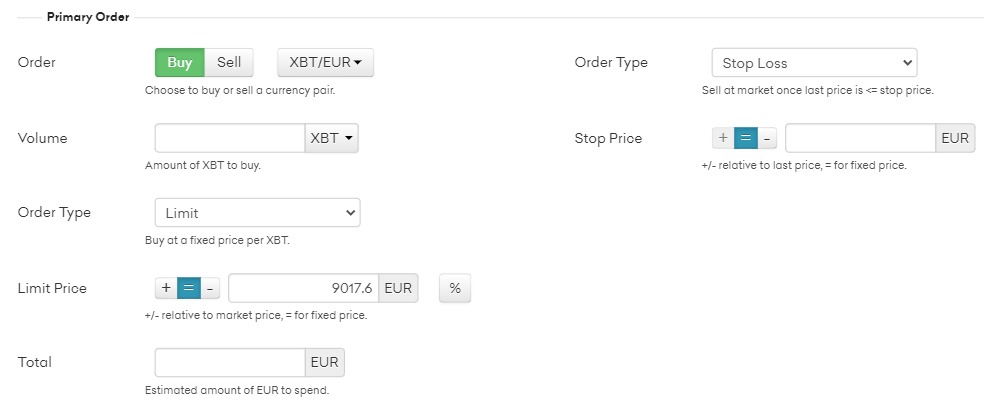Switch the order to Sell
Screen dimensions: 984x415
click(229, 62)
